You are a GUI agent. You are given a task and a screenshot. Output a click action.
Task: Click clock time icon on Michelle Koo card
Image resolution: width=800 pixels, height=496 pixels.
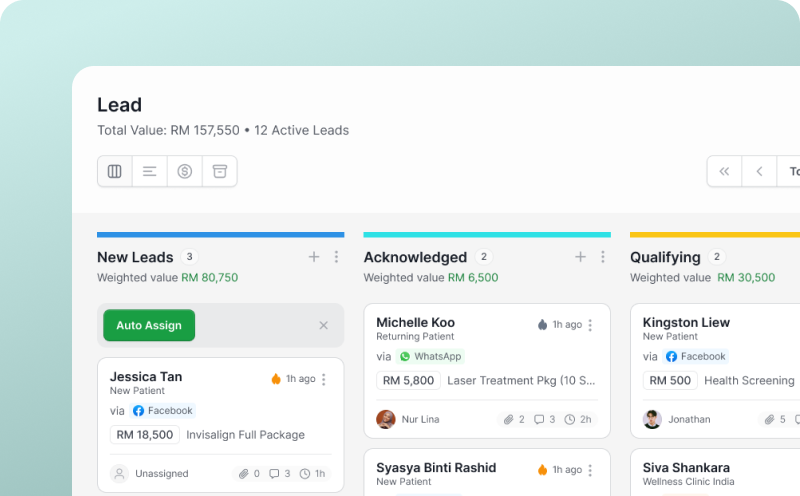(x=569, y=419)
